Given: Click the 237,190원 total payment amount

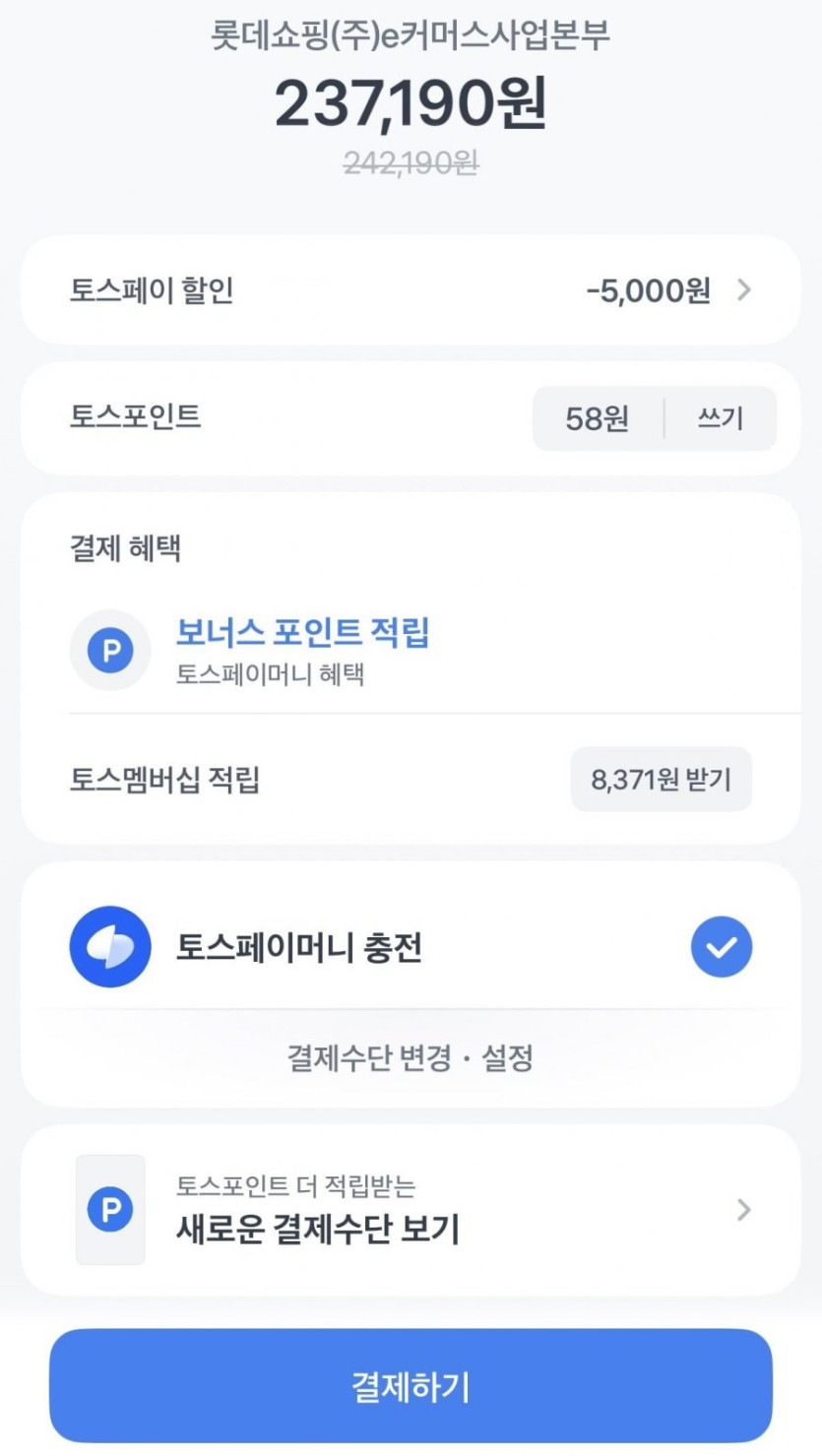Looking at the screenshot, I should (410, 103).
